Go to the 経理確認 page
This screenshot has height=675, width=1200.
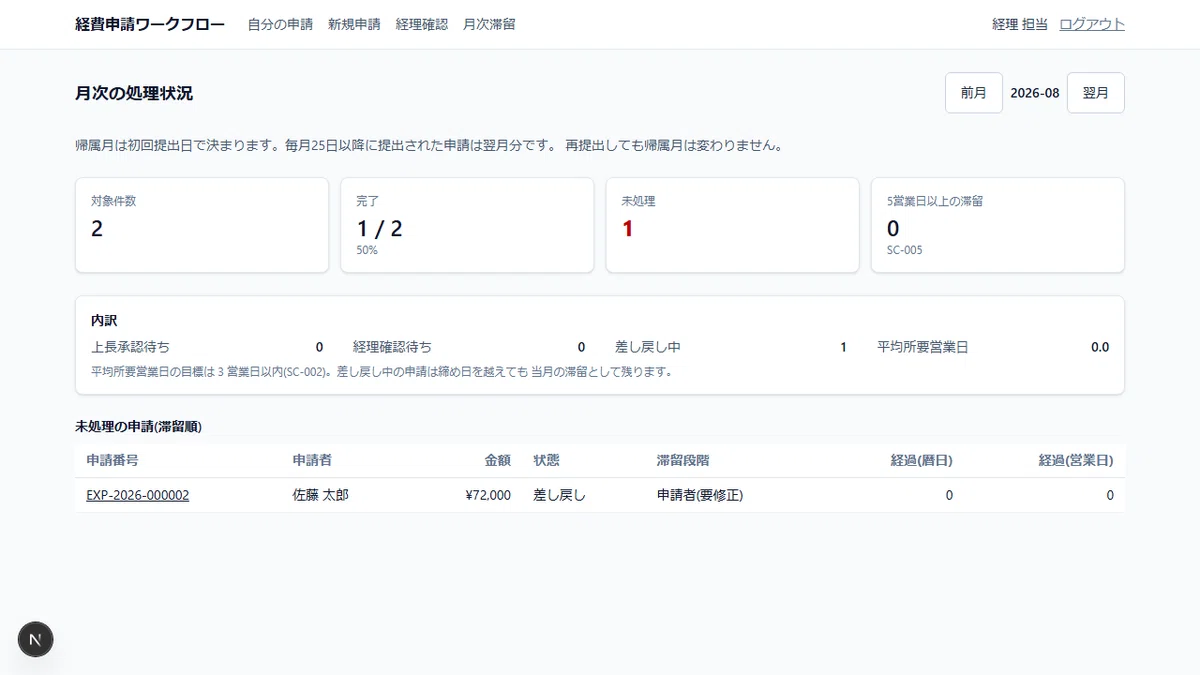[422, 24]
